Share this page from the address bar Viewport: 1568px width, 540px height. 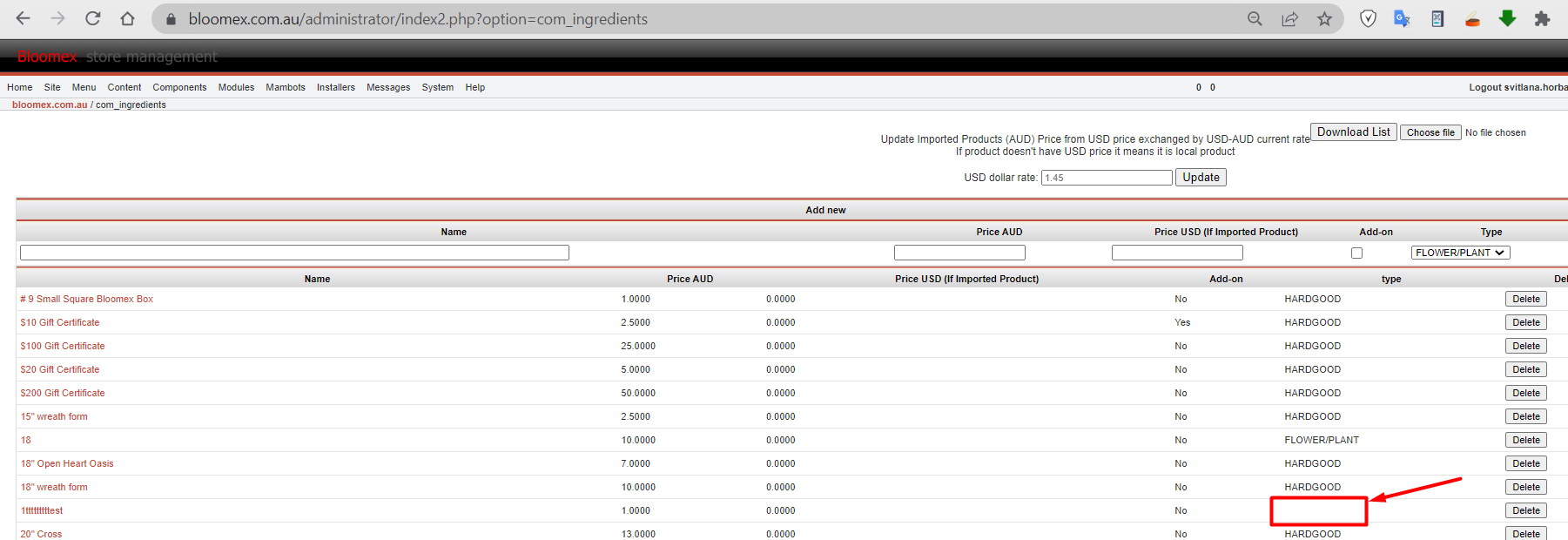tap(1289, 18)
